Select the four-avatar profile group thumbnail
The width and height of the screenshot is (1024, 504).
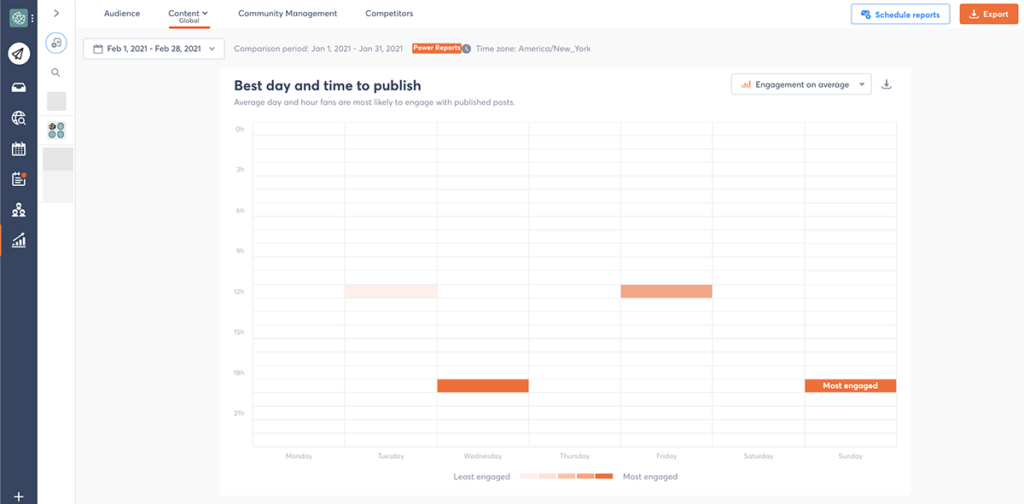click(56, 130)
